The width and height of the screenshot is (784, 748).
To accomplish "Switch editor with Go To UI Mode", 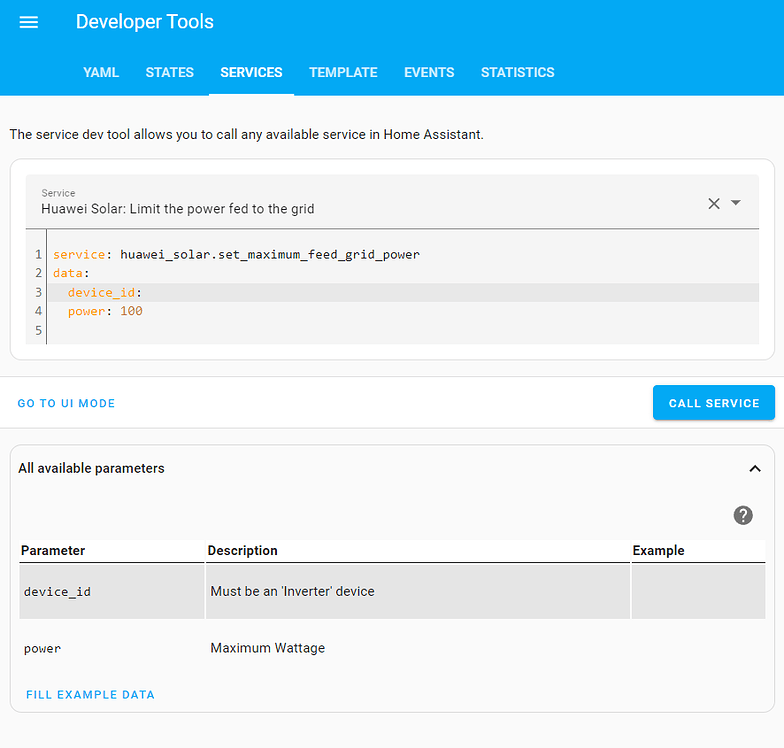I will (x=66, y=403).
